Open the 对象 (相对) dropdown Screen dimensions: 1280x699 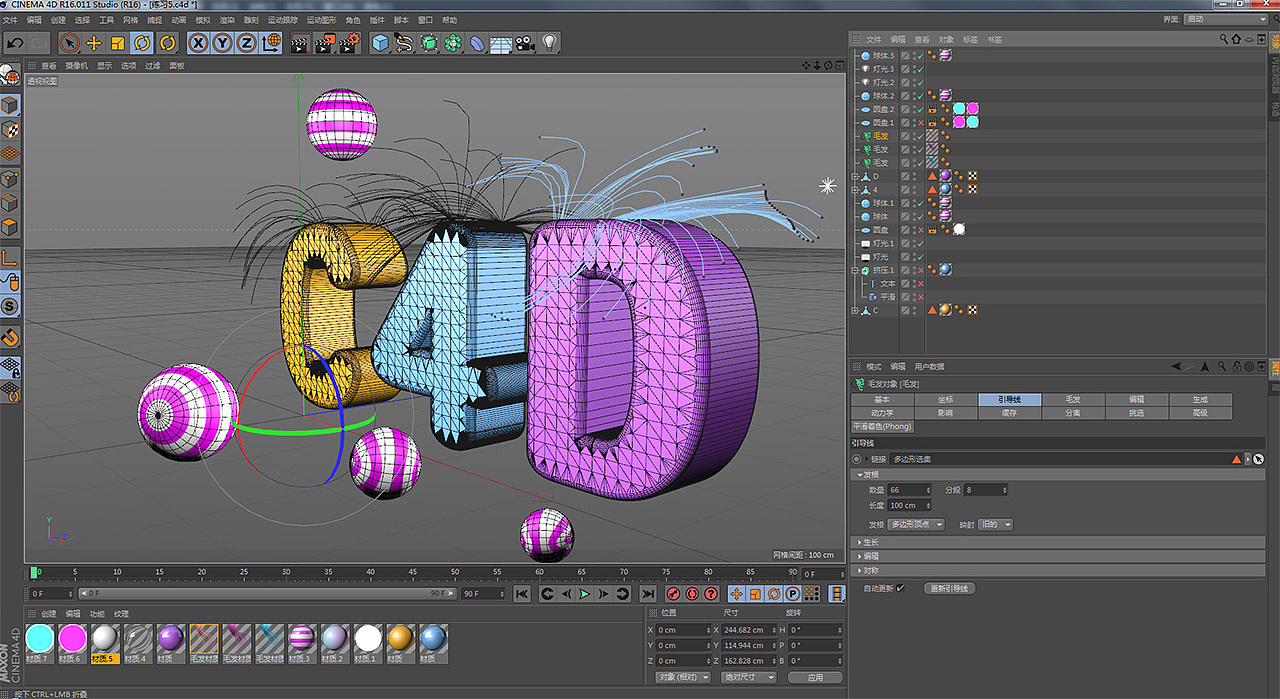(683, 677)
